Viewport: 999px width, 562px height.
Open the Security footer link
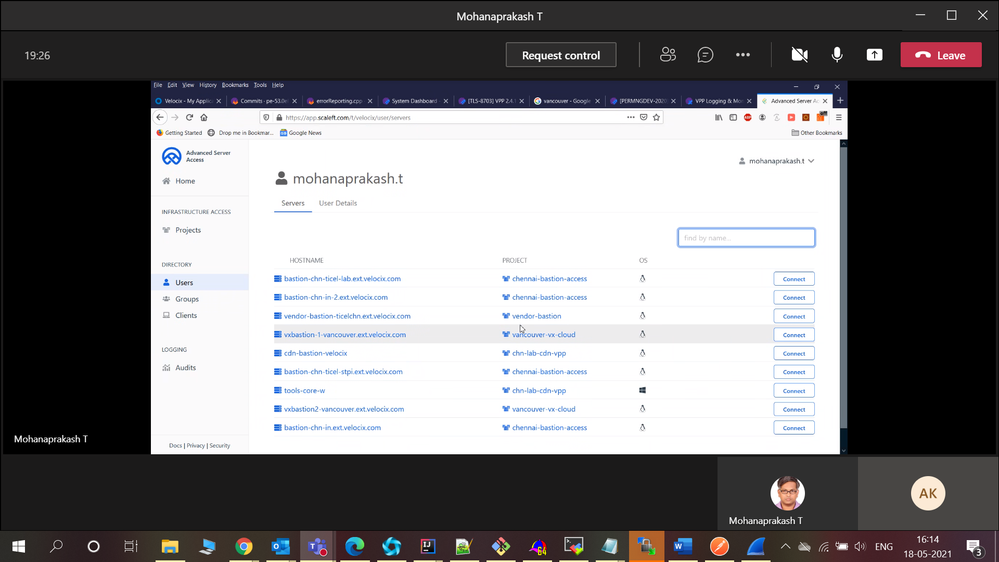220,445
